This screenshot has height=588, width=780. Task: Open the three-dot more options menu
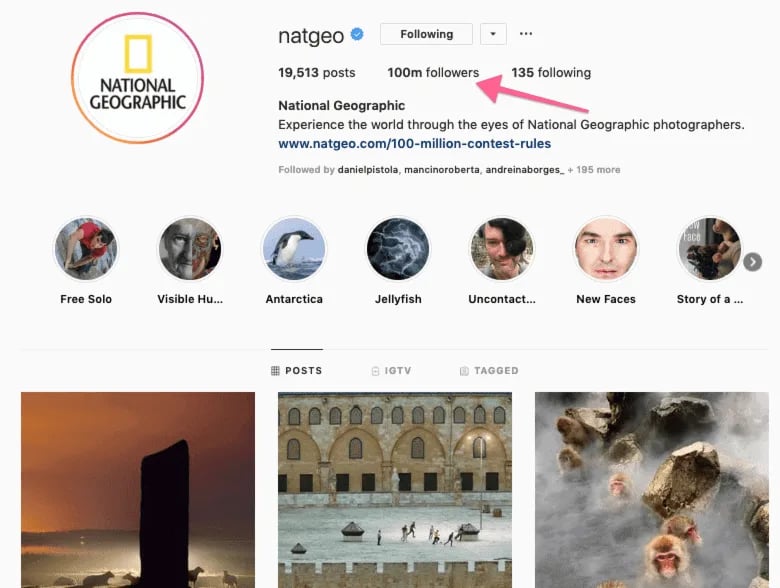point(526,34)
